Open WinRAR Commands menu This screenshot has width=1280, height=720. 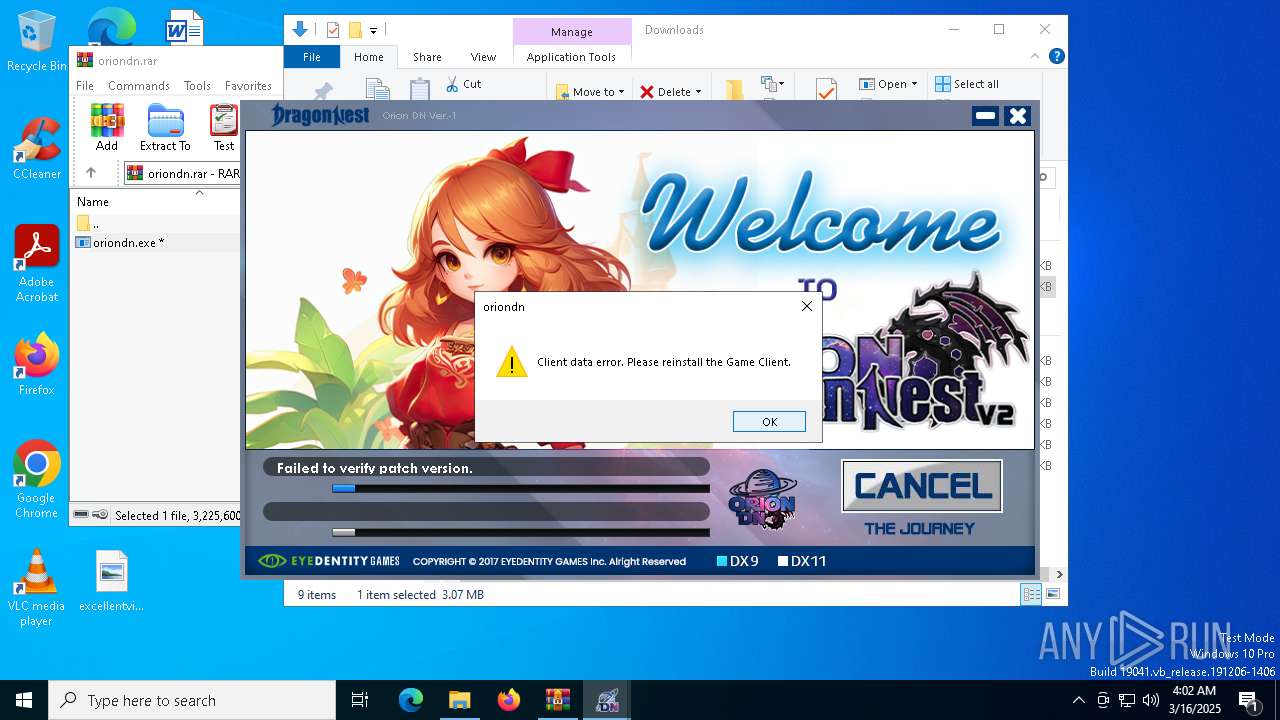click(139, 86)
